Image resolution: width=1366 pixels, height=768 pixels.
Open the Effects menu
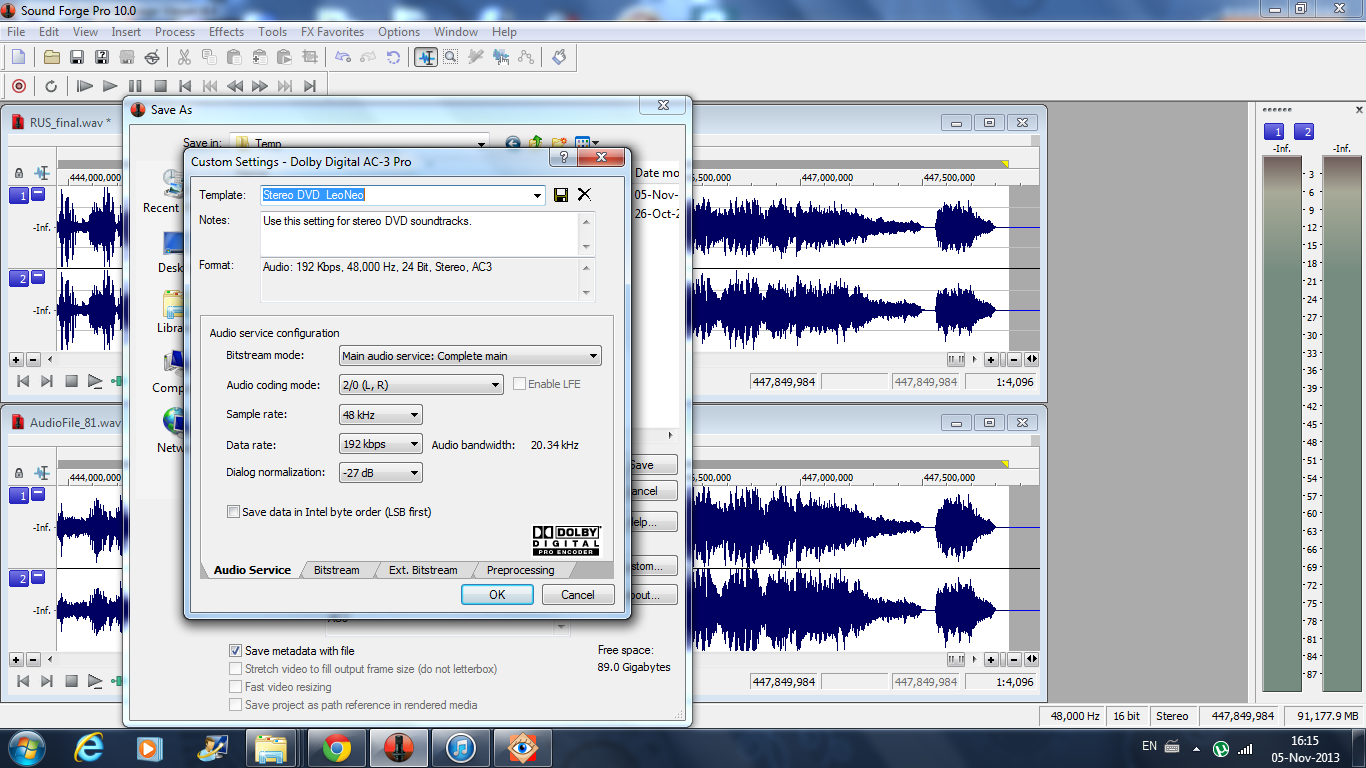tap(226, 32)
